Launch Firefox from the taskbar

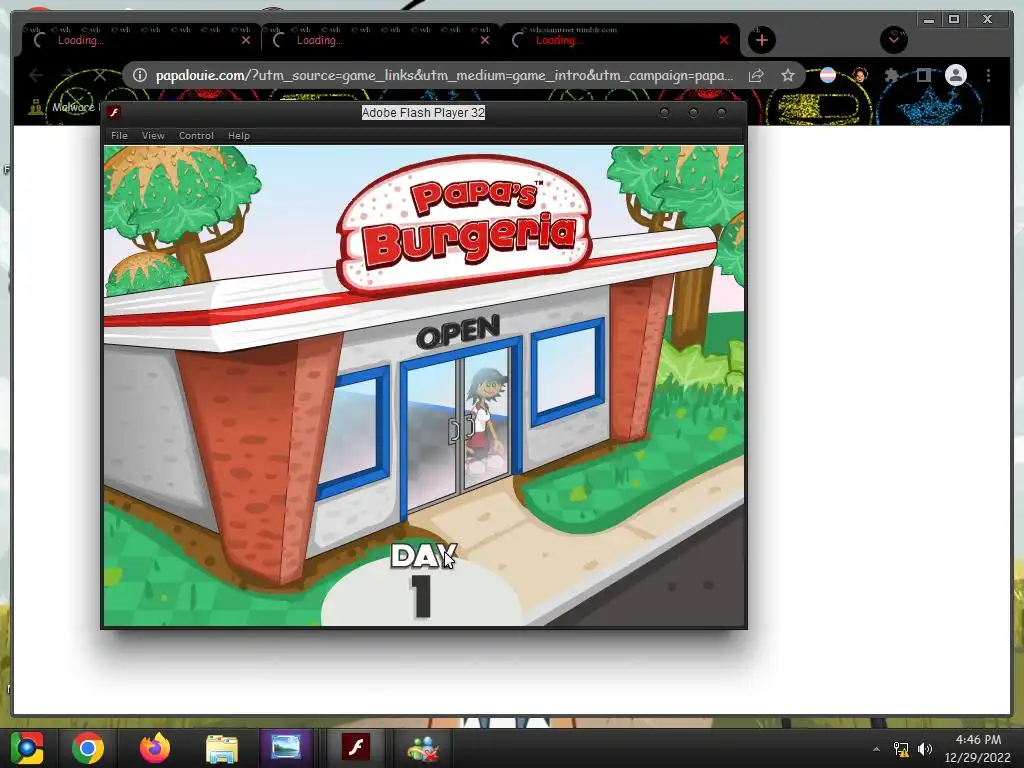pyautogui.click(x=155, y=748)
